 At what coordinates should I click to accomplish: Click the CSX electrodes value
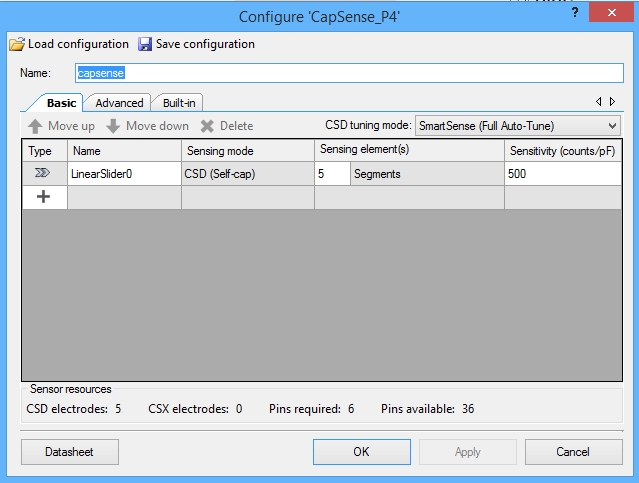click(x=239, y=409)
